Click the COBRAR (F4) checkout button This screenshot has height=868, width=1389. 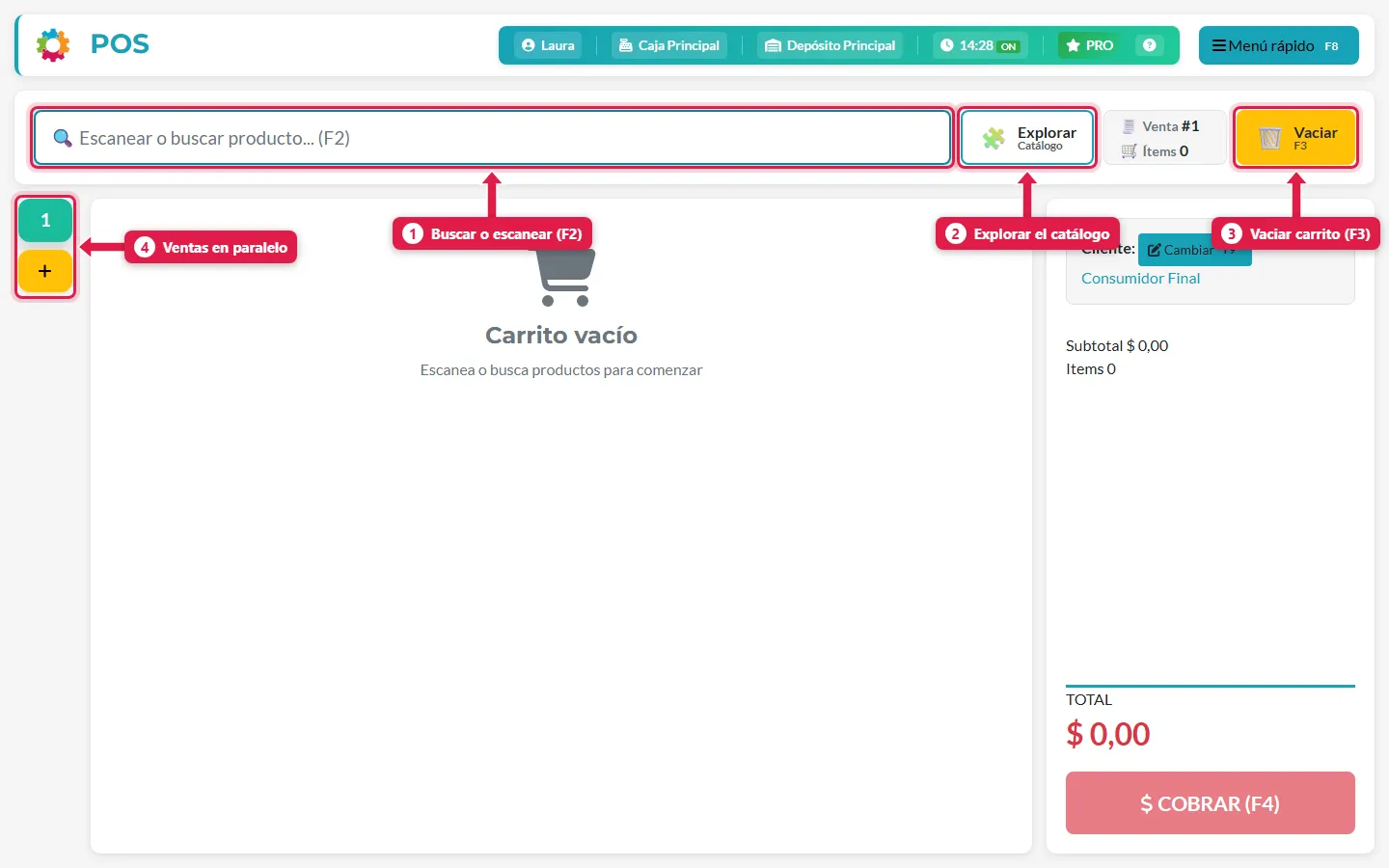point(1210,802)
